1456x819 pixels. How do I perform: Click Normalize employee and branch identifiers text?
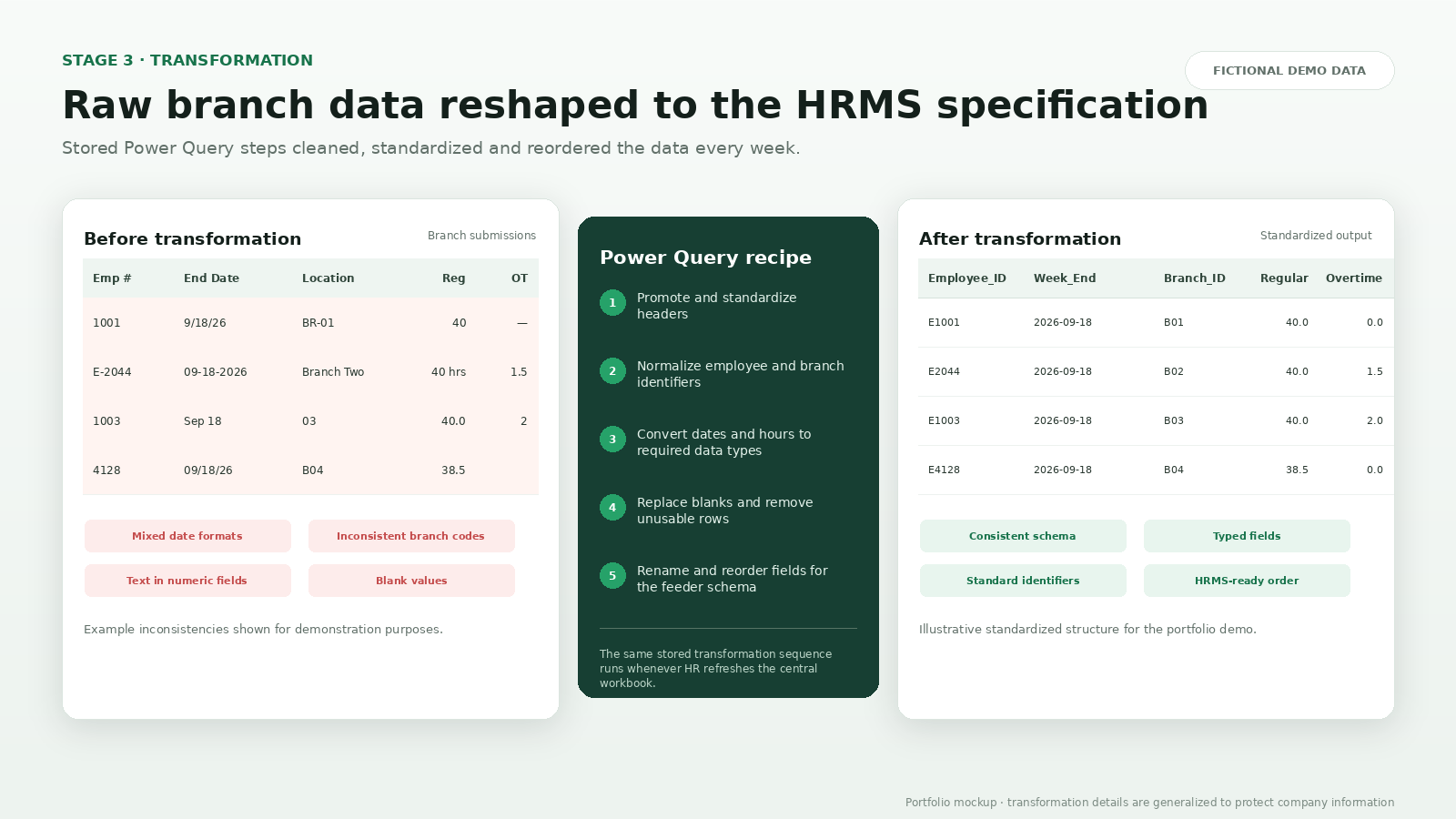(741, 374)
